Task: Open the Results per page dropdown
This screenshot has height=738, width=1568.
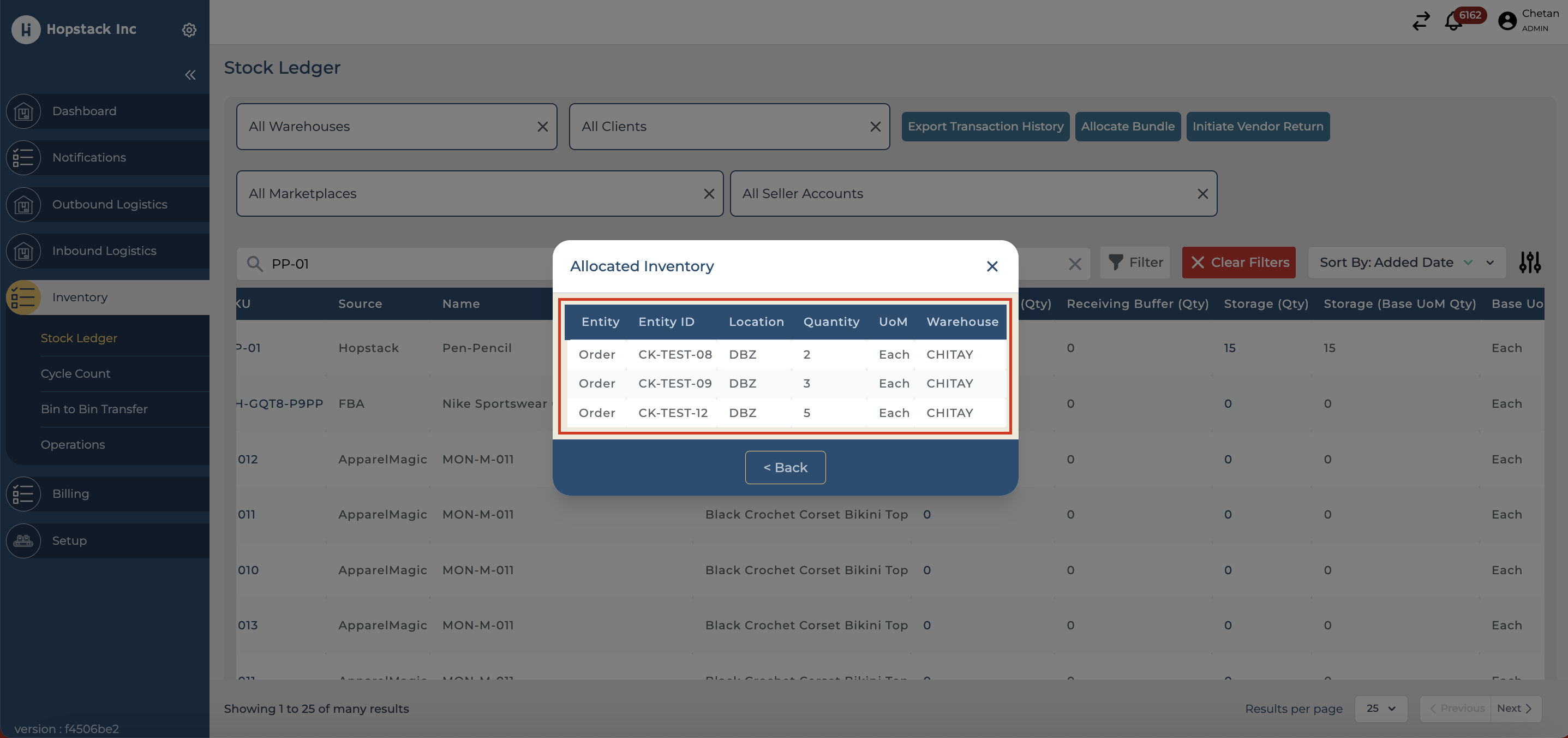Action: pos(1380,708)
